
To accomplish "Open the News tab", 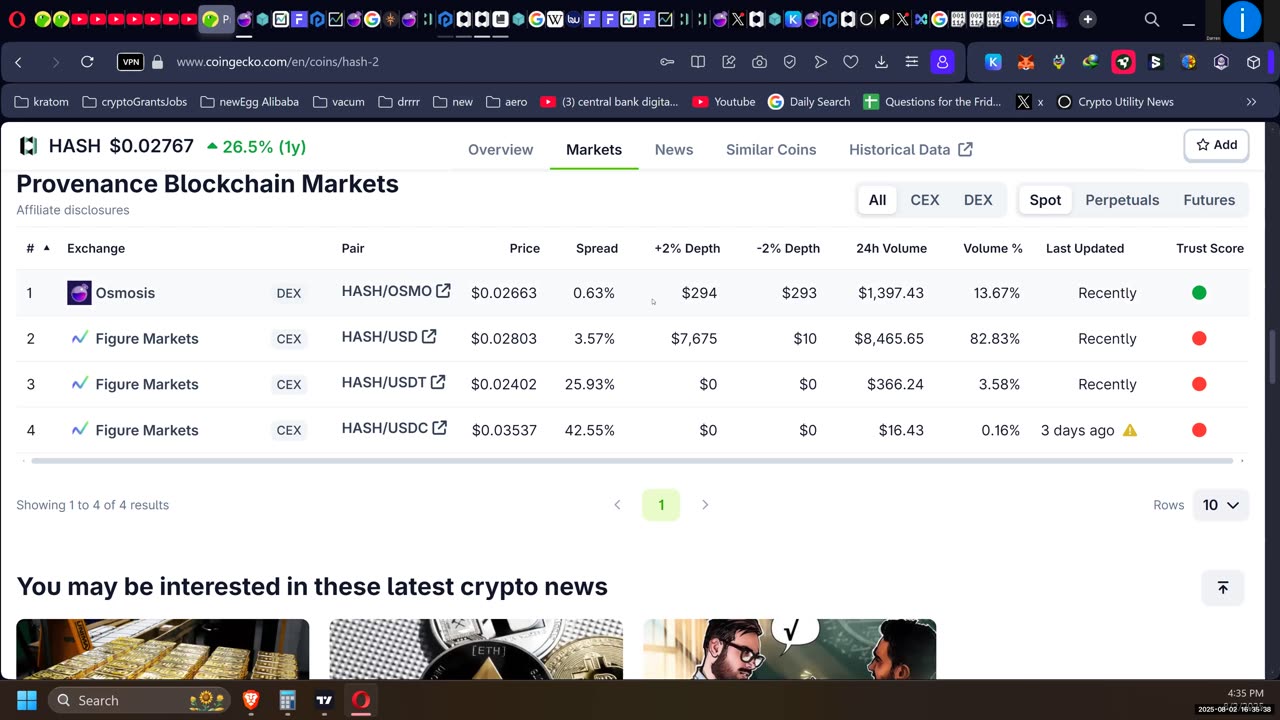I will 674,149.
